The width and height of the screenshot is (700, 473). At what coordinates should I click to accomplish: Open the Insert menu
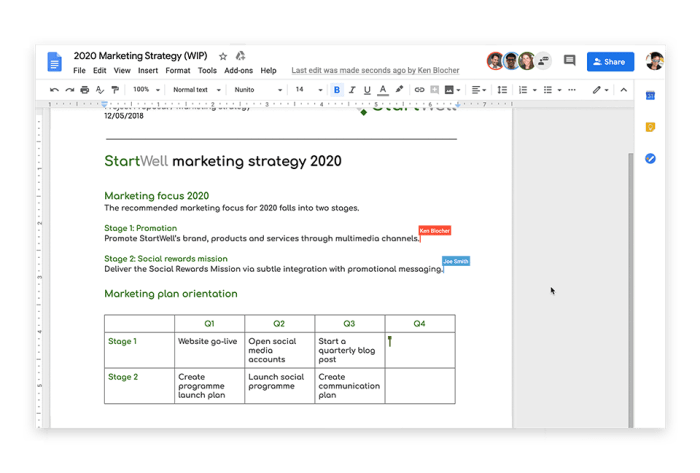tap(148, 71)
